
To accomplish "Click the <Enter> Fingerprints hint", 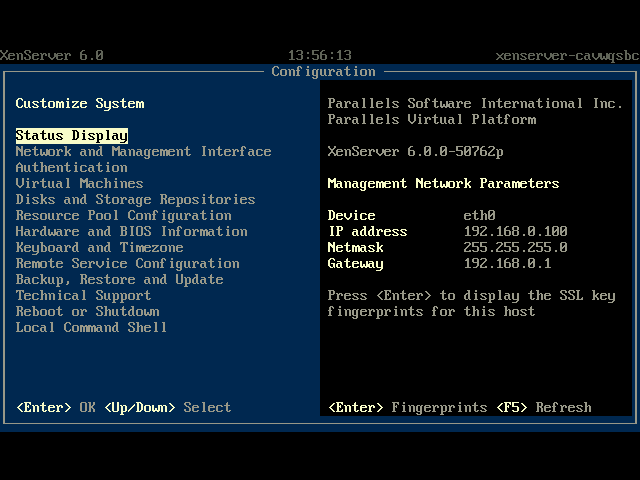I will 407,407.
